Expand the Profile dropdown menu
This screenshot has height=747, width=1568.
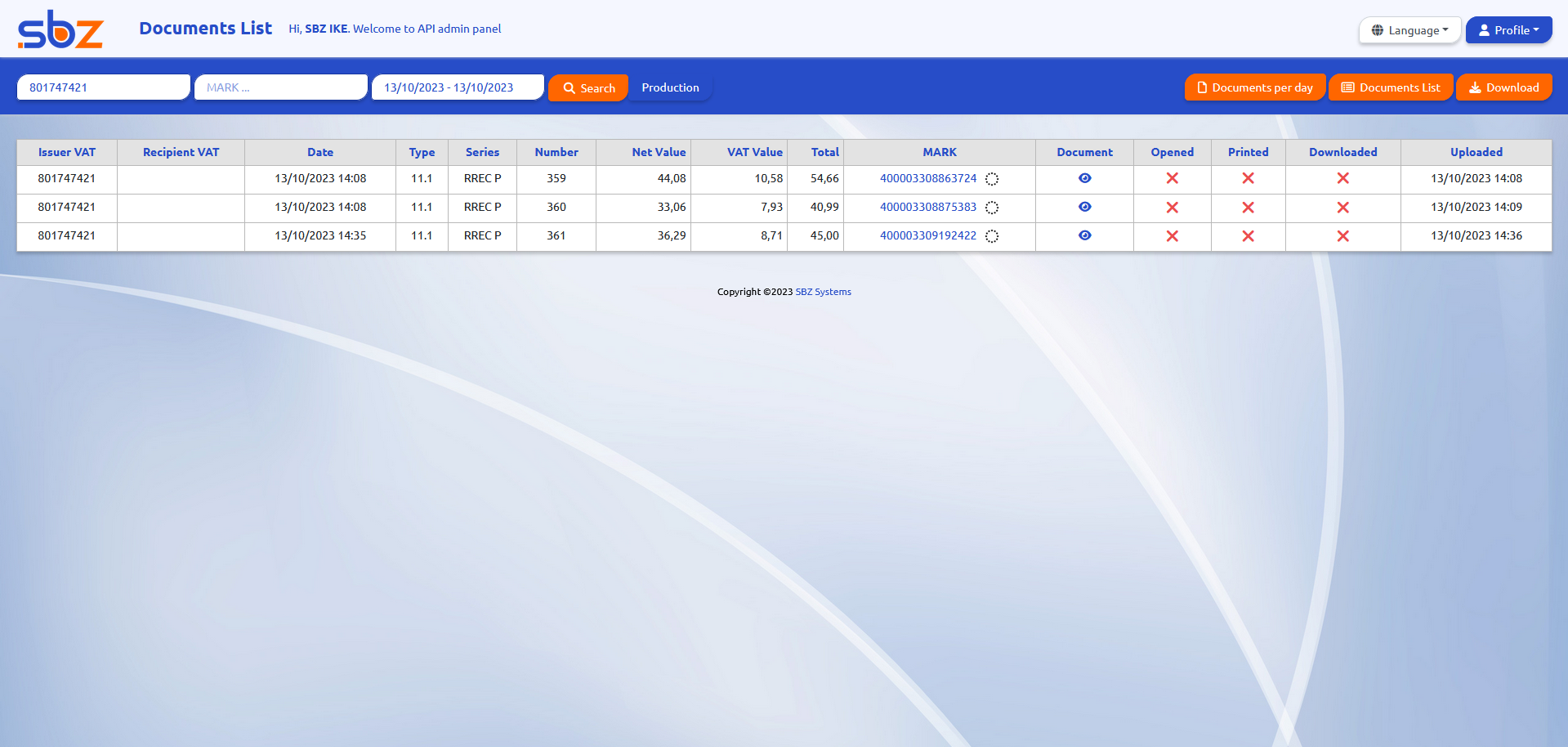[x=1508, y=29]
